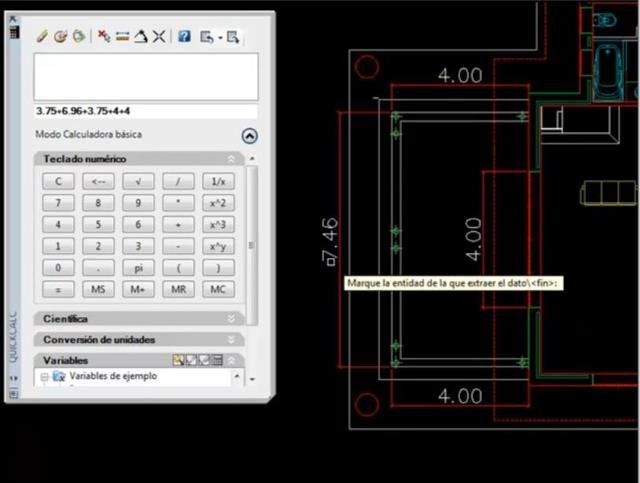
Task: Click the x^y power key
Action: click(x=218, y=246)
